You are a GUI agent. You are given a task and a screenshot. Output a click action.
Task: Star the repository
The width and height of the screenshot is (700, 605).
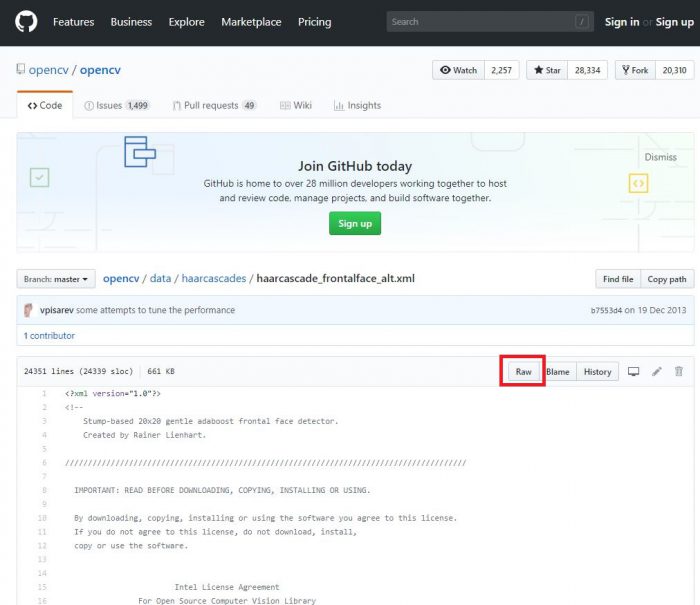coord(547,70)
